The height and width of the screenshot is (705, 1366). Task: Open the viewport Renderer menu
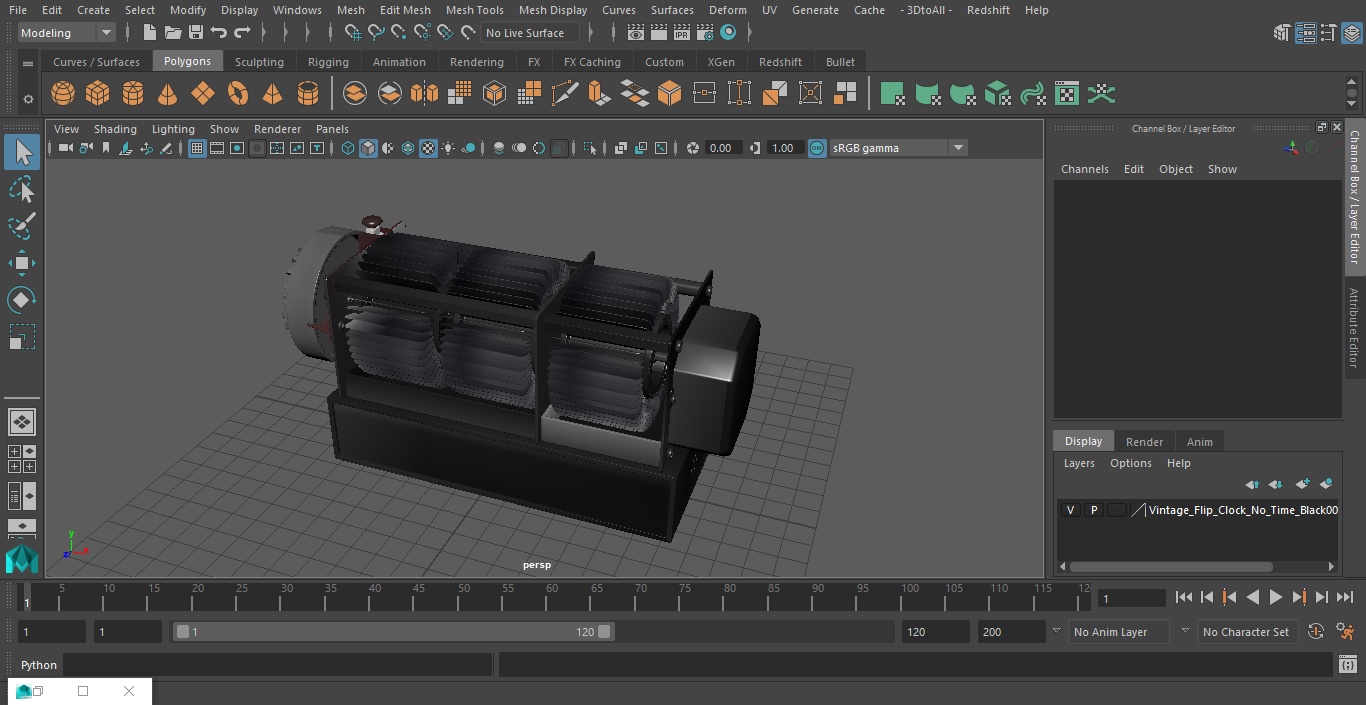277,129
